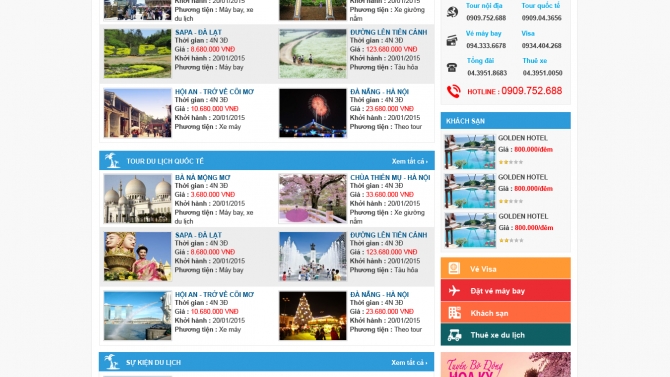Click ĐƯỜNG LÊN TIÊN CẢNH title beside fountain photo
670x377 pixels.
(x=388, y=235)
